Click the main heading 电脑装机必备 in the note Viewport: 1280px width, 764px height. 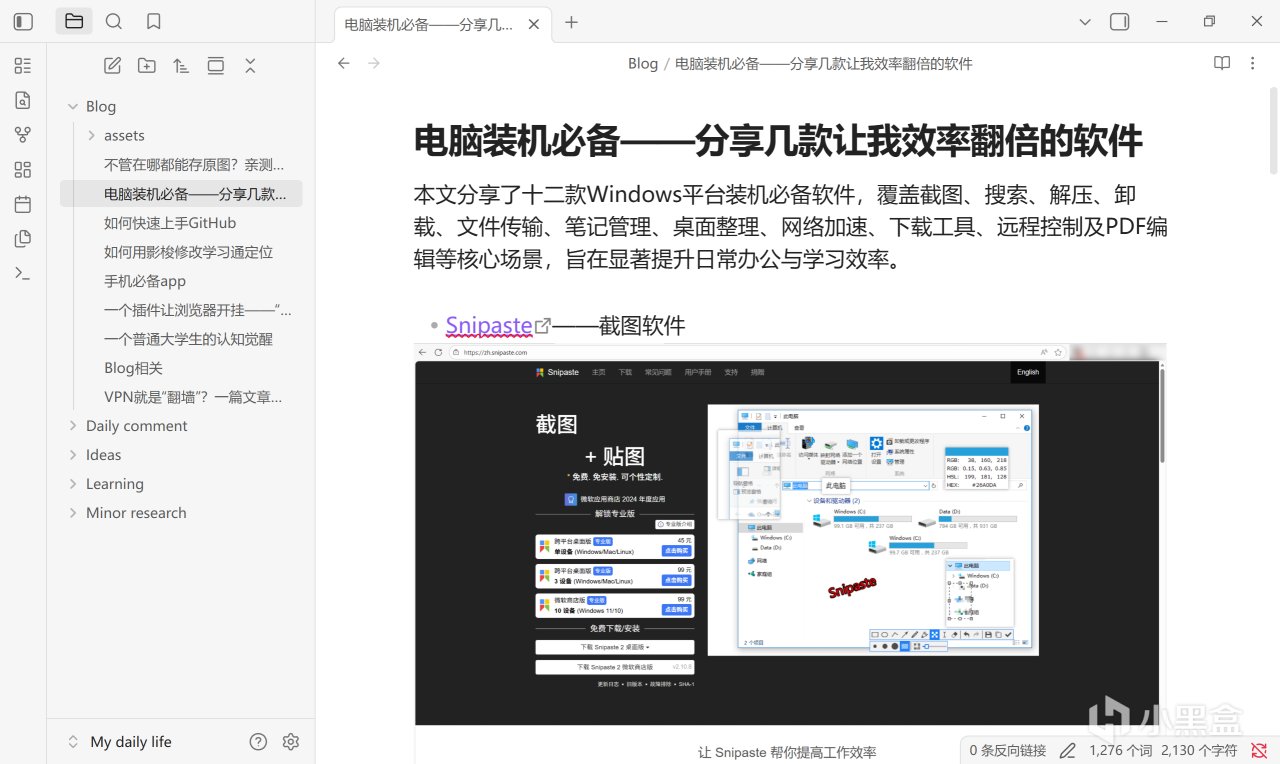tap(778, 142)
